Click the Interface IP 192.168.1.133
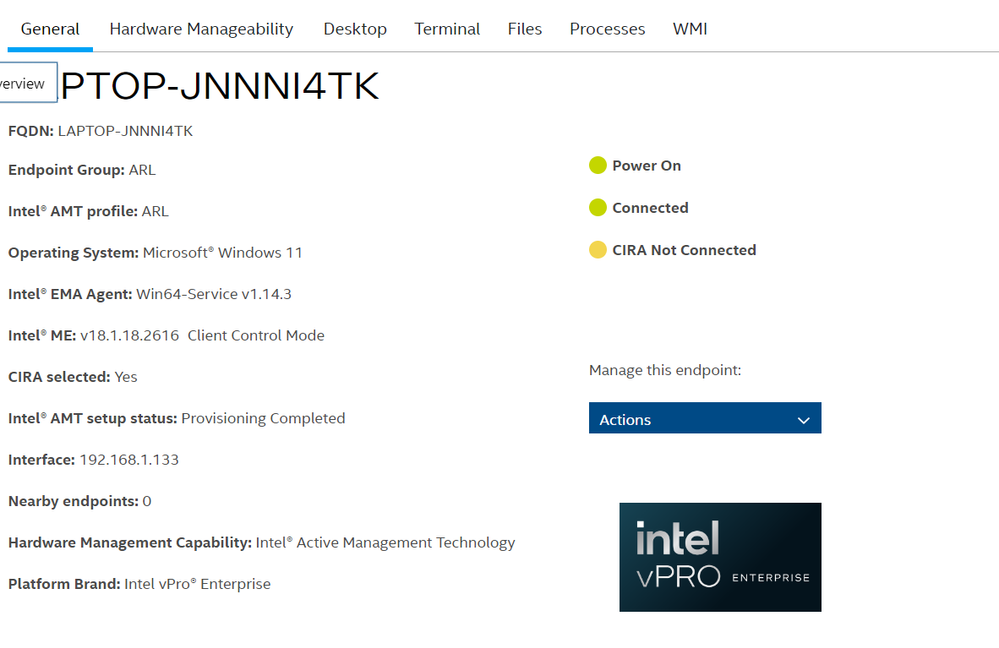Viewport: 999px width, 648px height. (x=129, y=460)
